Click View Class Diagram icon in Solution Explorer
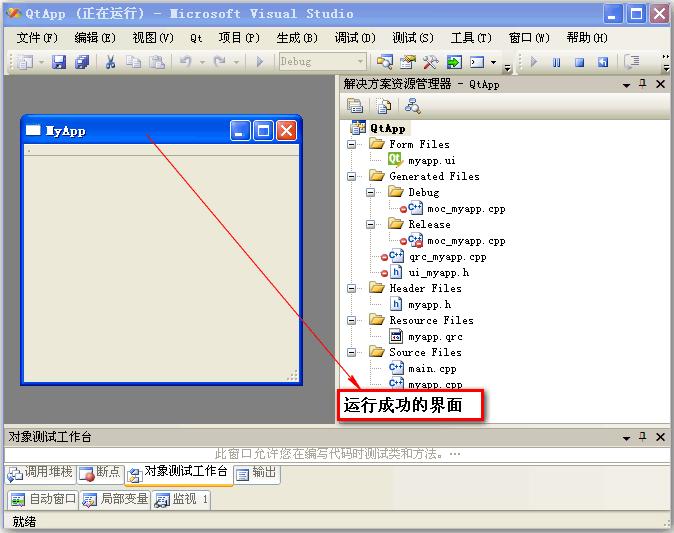674x533 pixels. (412, 106)
